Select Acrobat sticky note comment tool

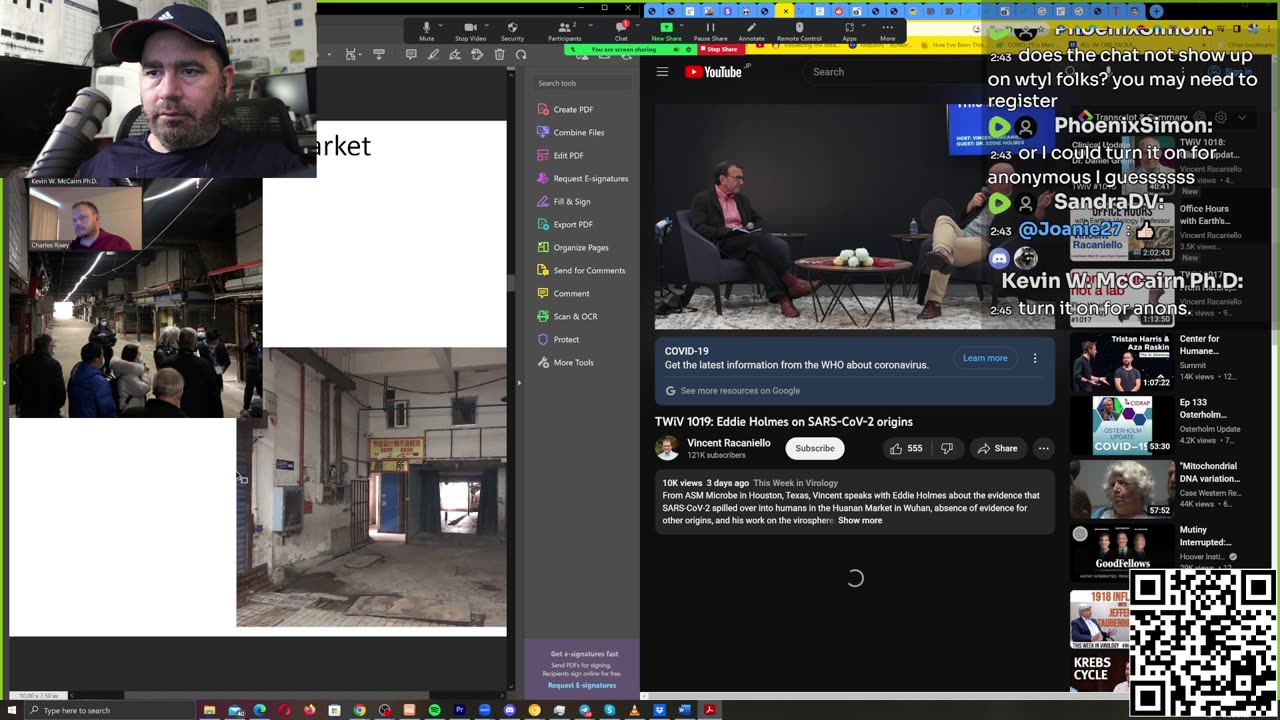(411, 54)
